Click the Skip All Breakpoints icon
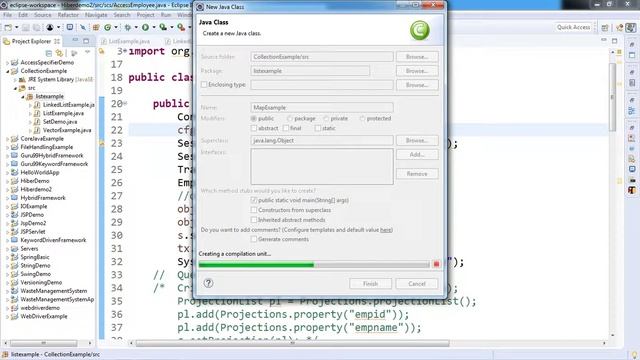The width and height of the screenshot is (640, 360). point(83,27)
